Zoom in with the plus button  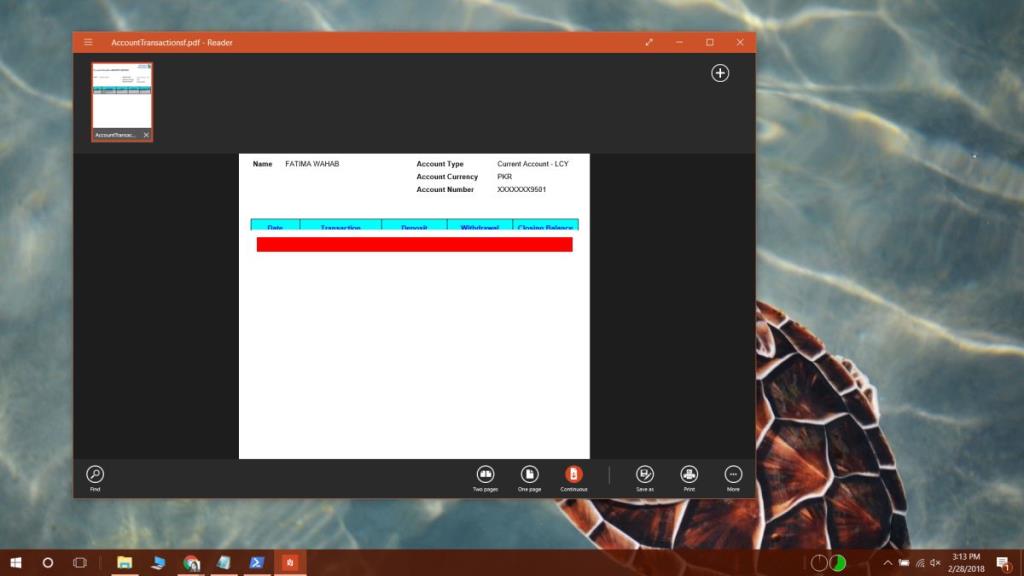[720, 73]
